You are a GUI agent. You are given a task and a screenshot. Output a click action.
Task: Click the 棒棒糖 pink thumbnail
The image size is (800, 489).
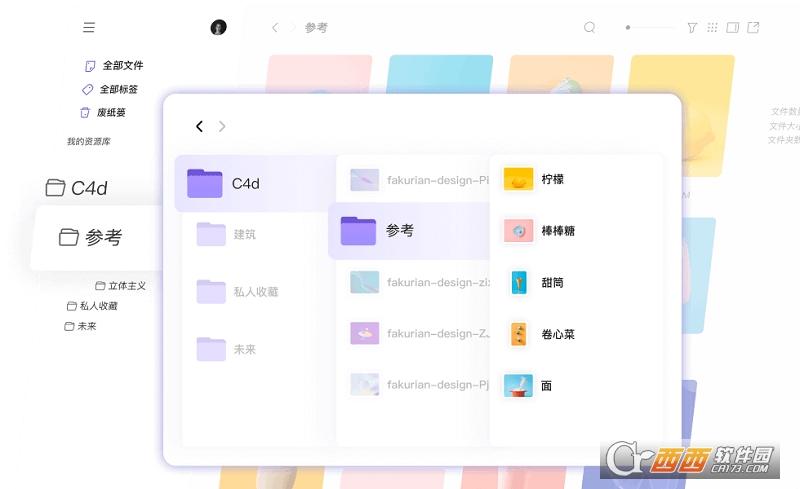point(518,231)
